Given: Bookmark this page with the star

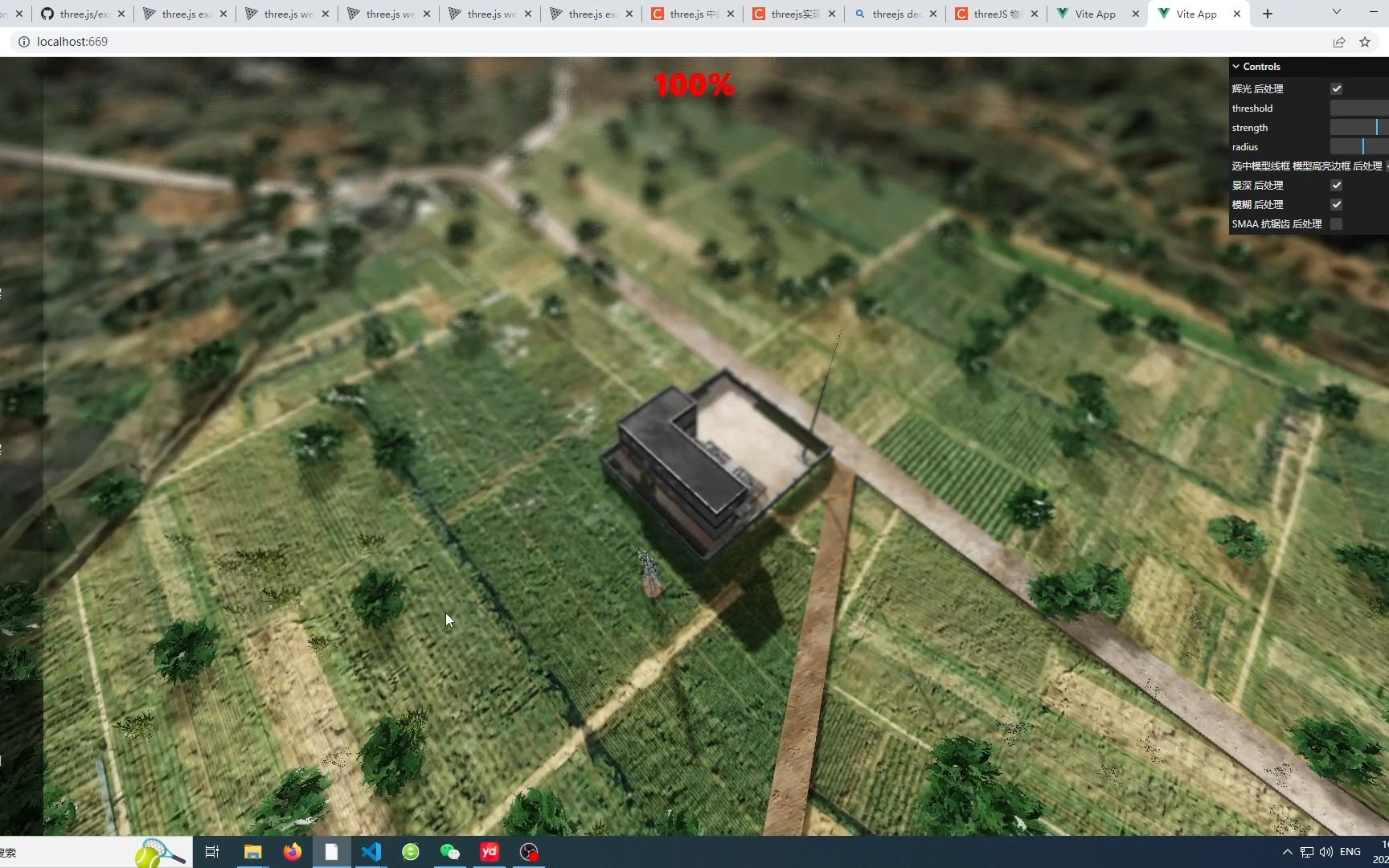Looking at the screenshot, I should (1365, 42).
